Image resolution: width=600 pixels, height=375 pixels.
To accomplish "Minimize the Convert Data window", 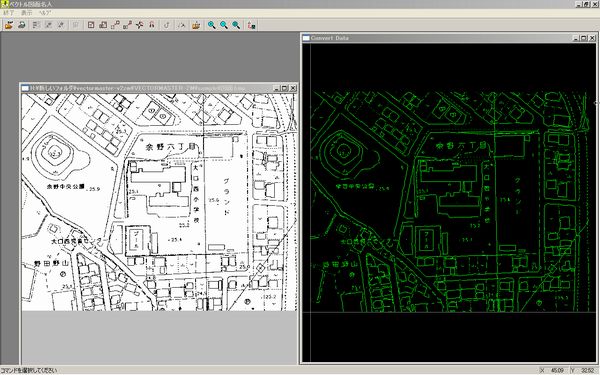I will click(x=576, y=38).
